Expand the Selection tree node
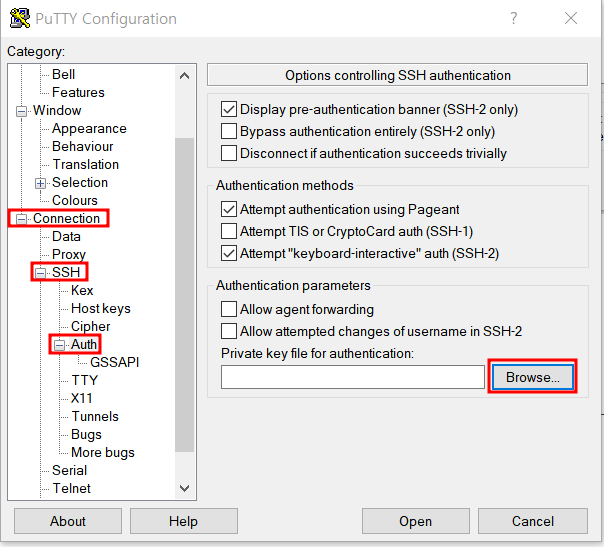This screenshot has height=547, width=604. coord(40,183)
